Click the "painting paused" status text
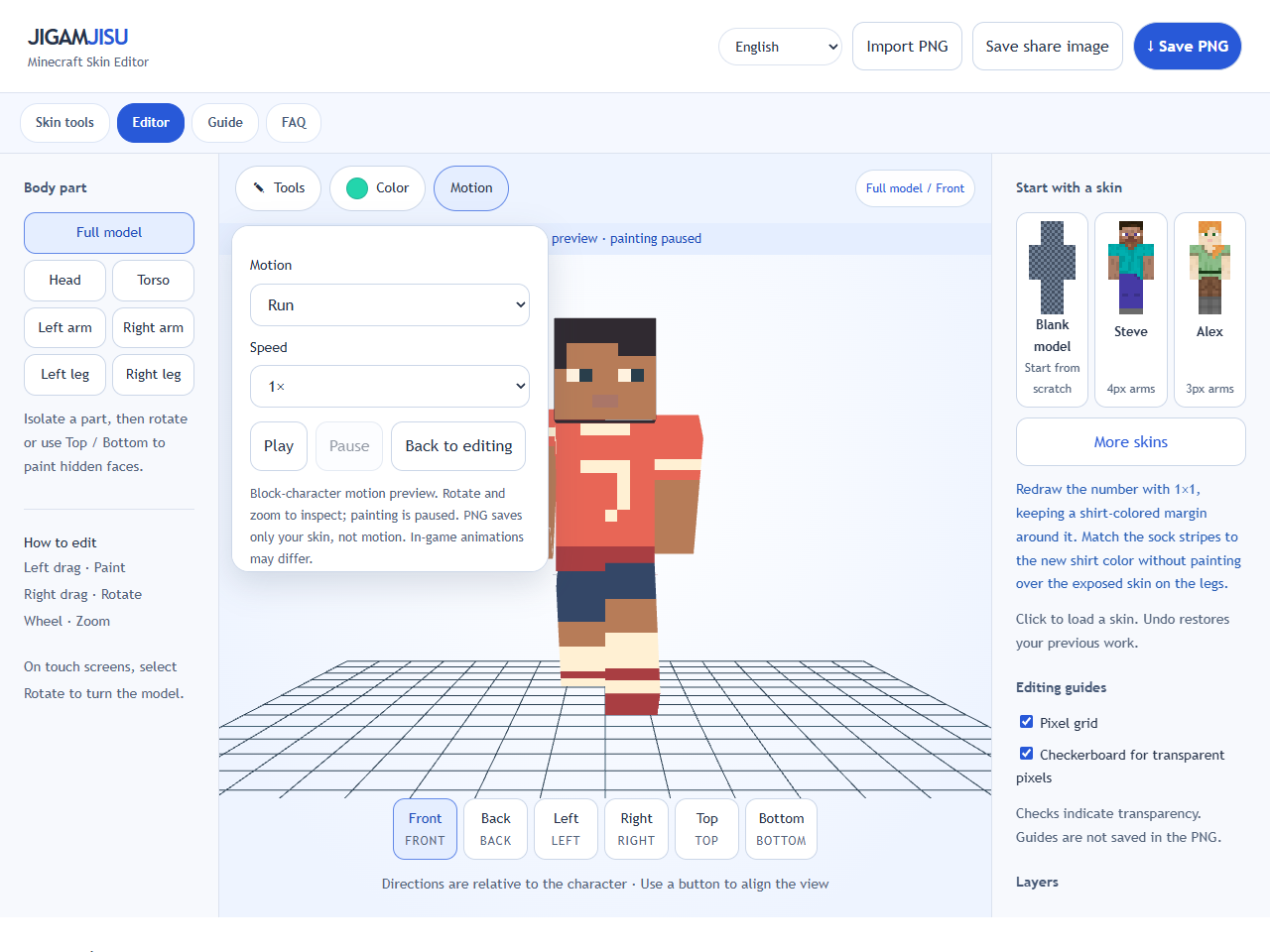Image resolution: width=1270 pixels, height=952 pixels. pos(656,239)
